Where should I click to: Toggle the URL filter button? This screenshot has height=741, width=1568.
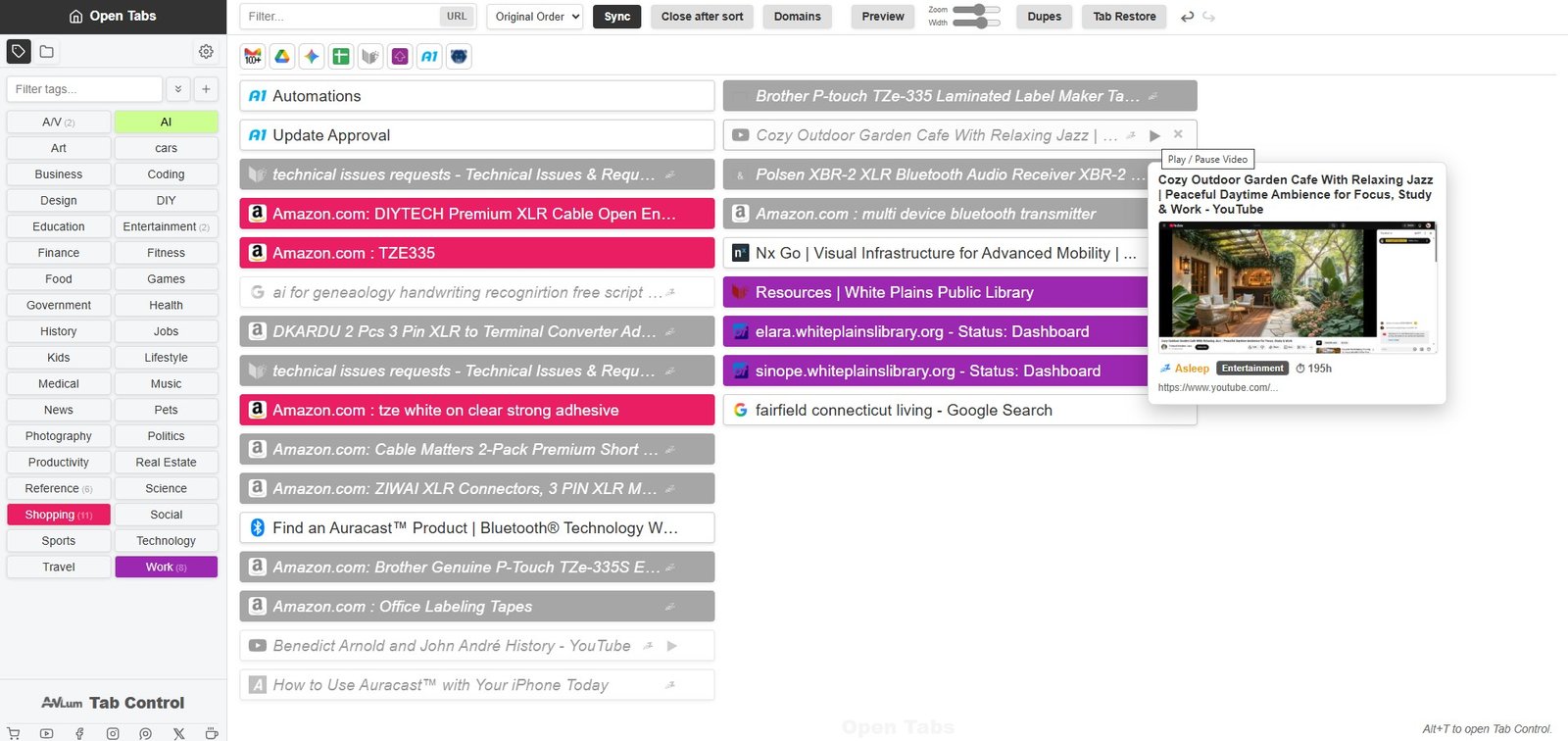coord(457,17)
